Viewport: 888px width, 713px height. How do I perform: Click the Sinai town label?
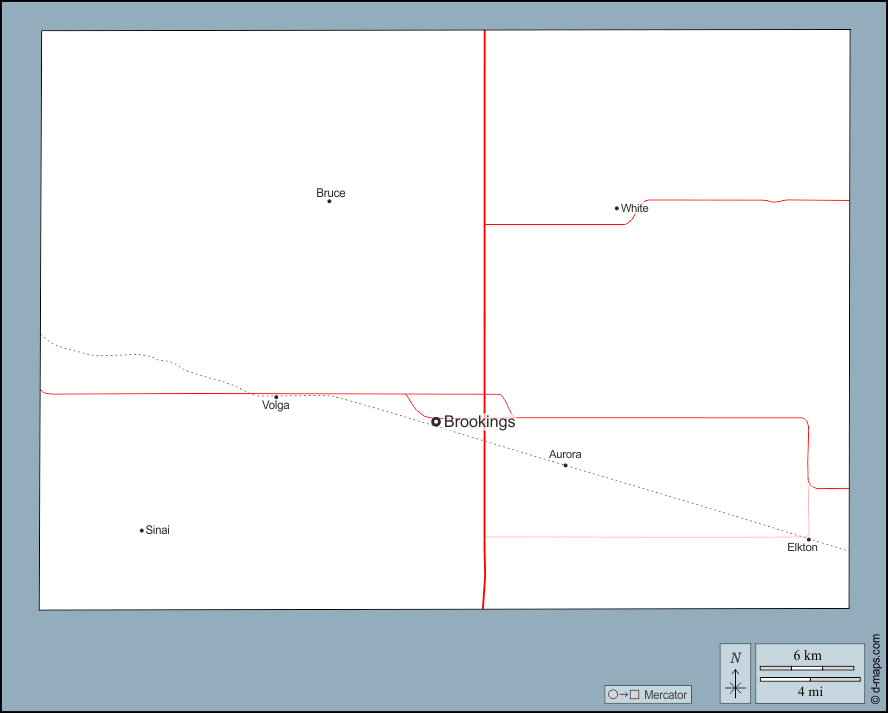tap(158, 530)
